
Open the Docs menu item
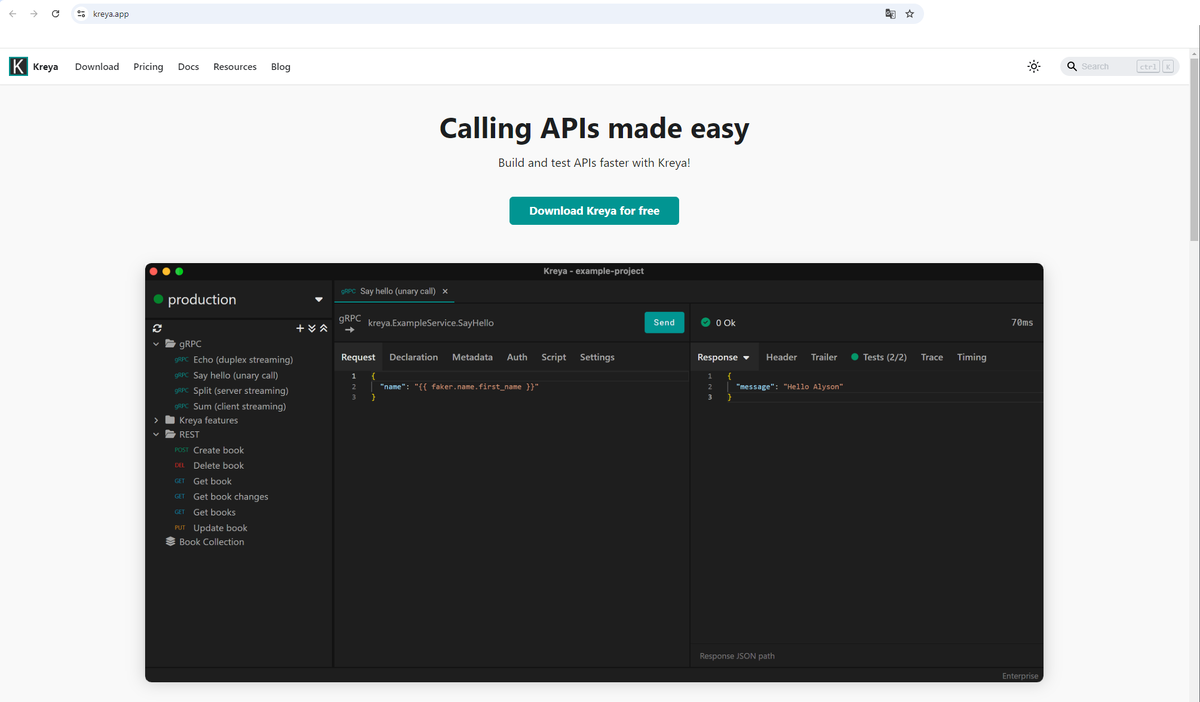[188, 67]
